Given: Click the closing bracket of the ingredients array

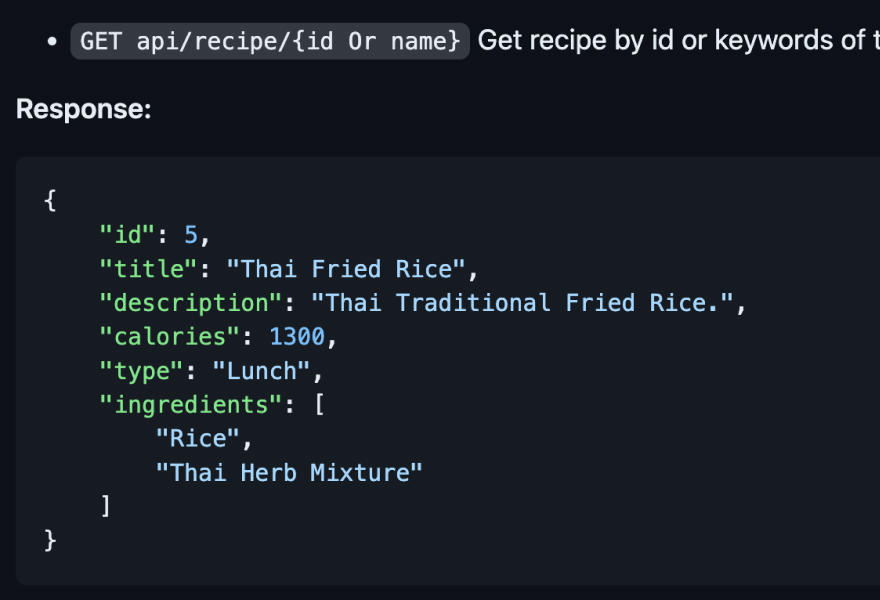Looking at the screenshot, I should (x=106, y=507).
